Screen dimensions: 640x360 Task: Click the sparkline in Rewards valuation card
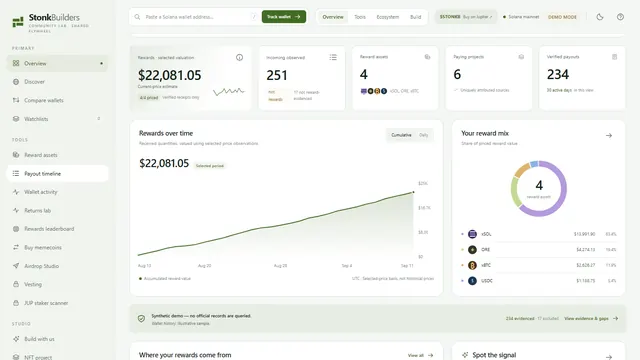pos(229,91)
